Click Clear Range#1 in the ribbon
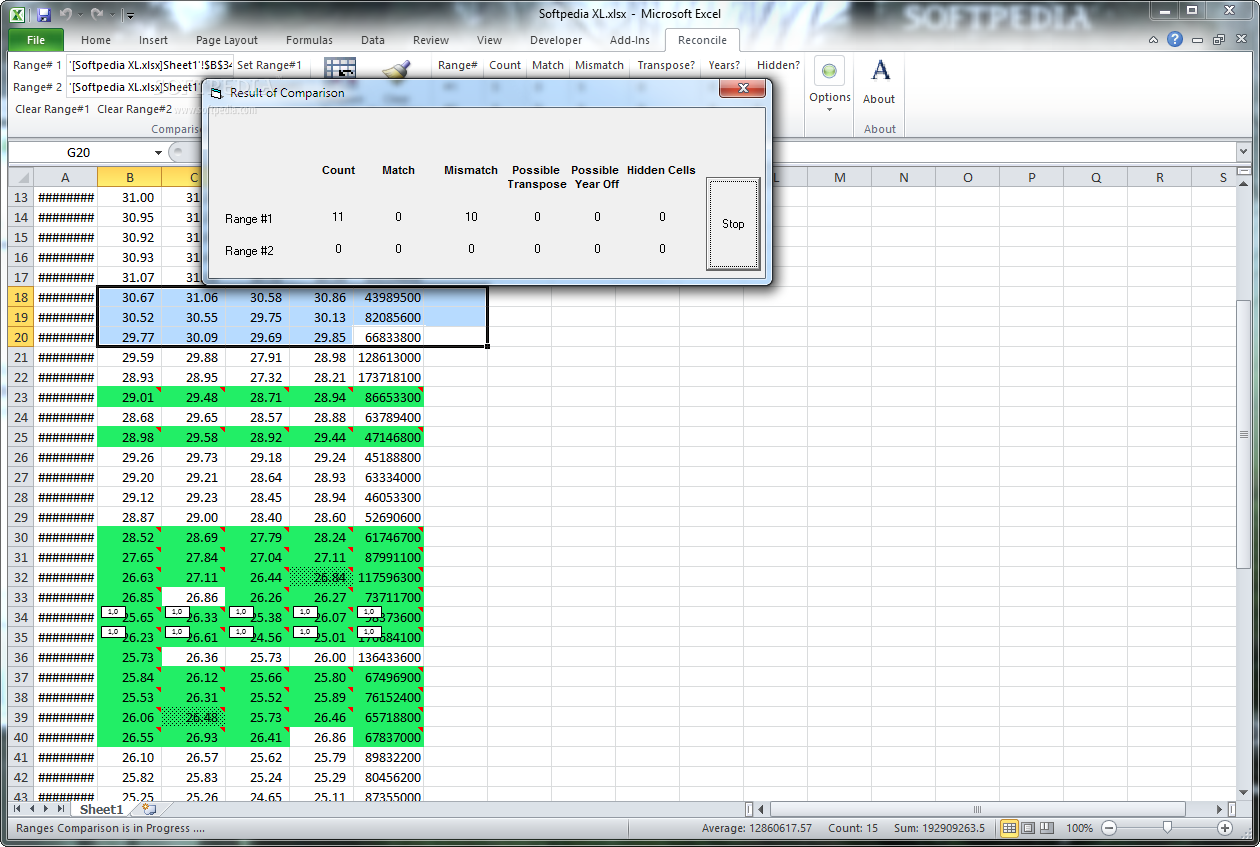The image size is (1260, 847). click(x=52, y=109)
